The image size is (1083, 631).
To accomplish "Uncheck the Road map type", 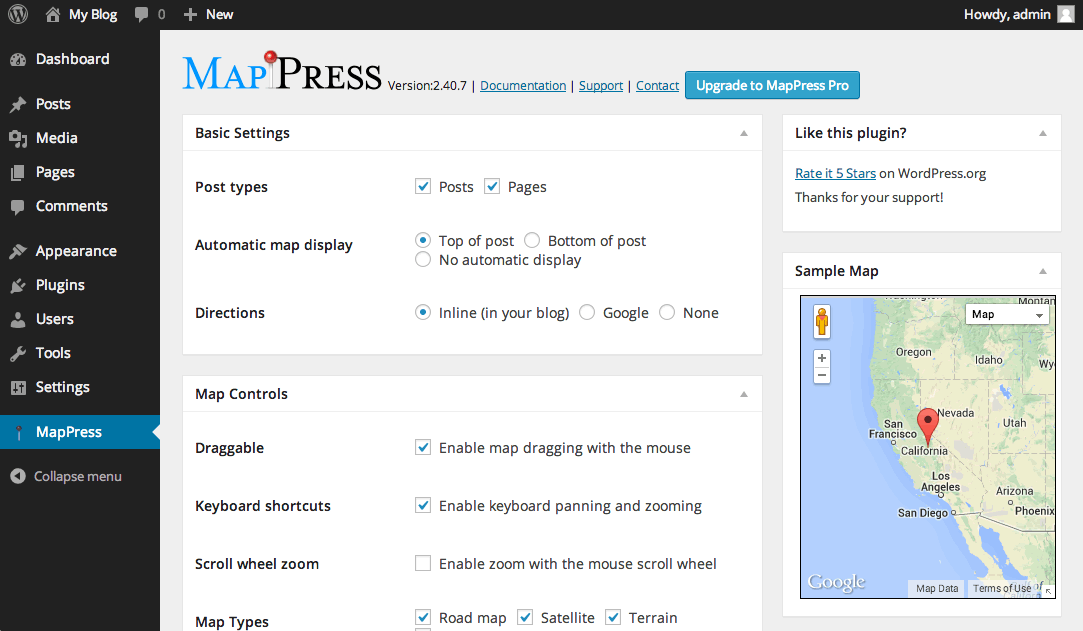I will 423,617.
